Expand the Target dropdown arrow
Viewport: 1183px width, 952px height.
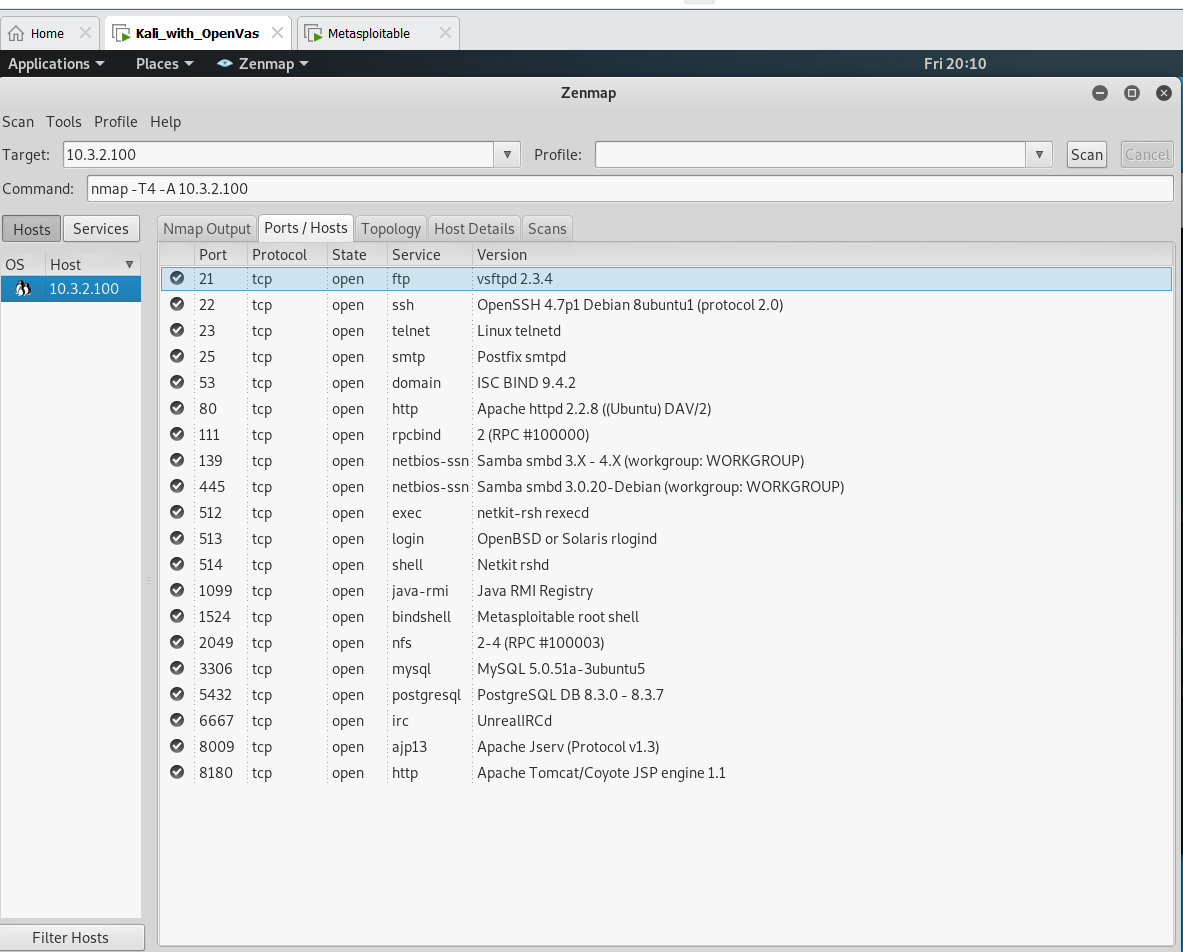(x=507, y=154)
